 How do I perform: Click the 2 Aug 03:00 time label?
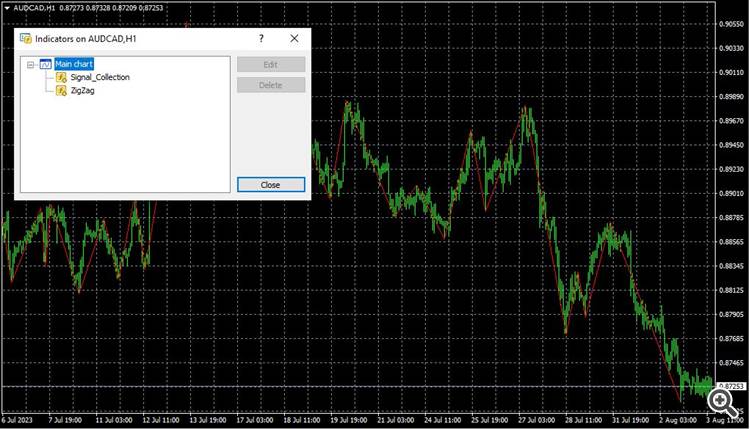point(677,420)
